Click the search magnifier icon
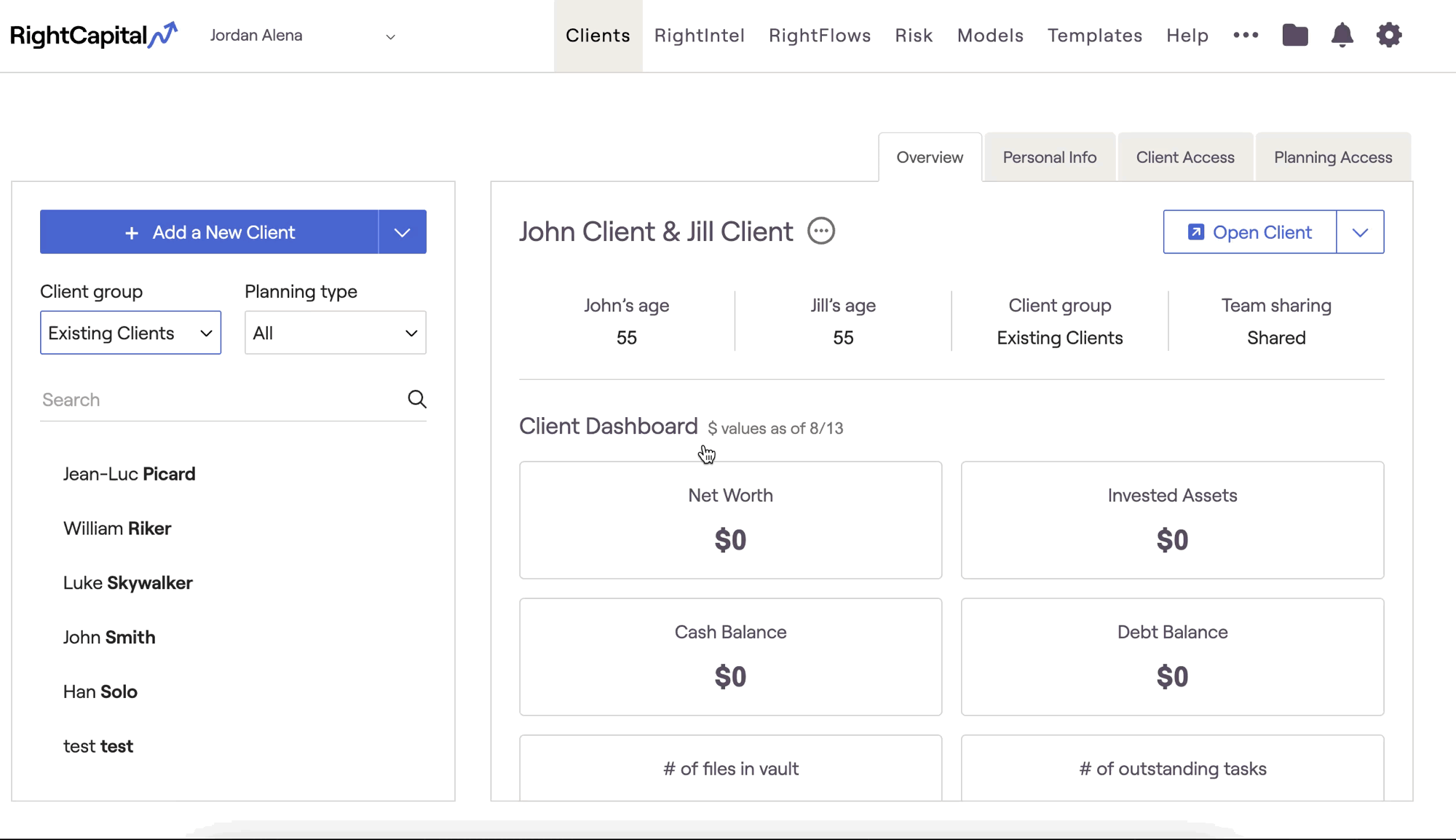1456x840 pixels. click(416, 399)
